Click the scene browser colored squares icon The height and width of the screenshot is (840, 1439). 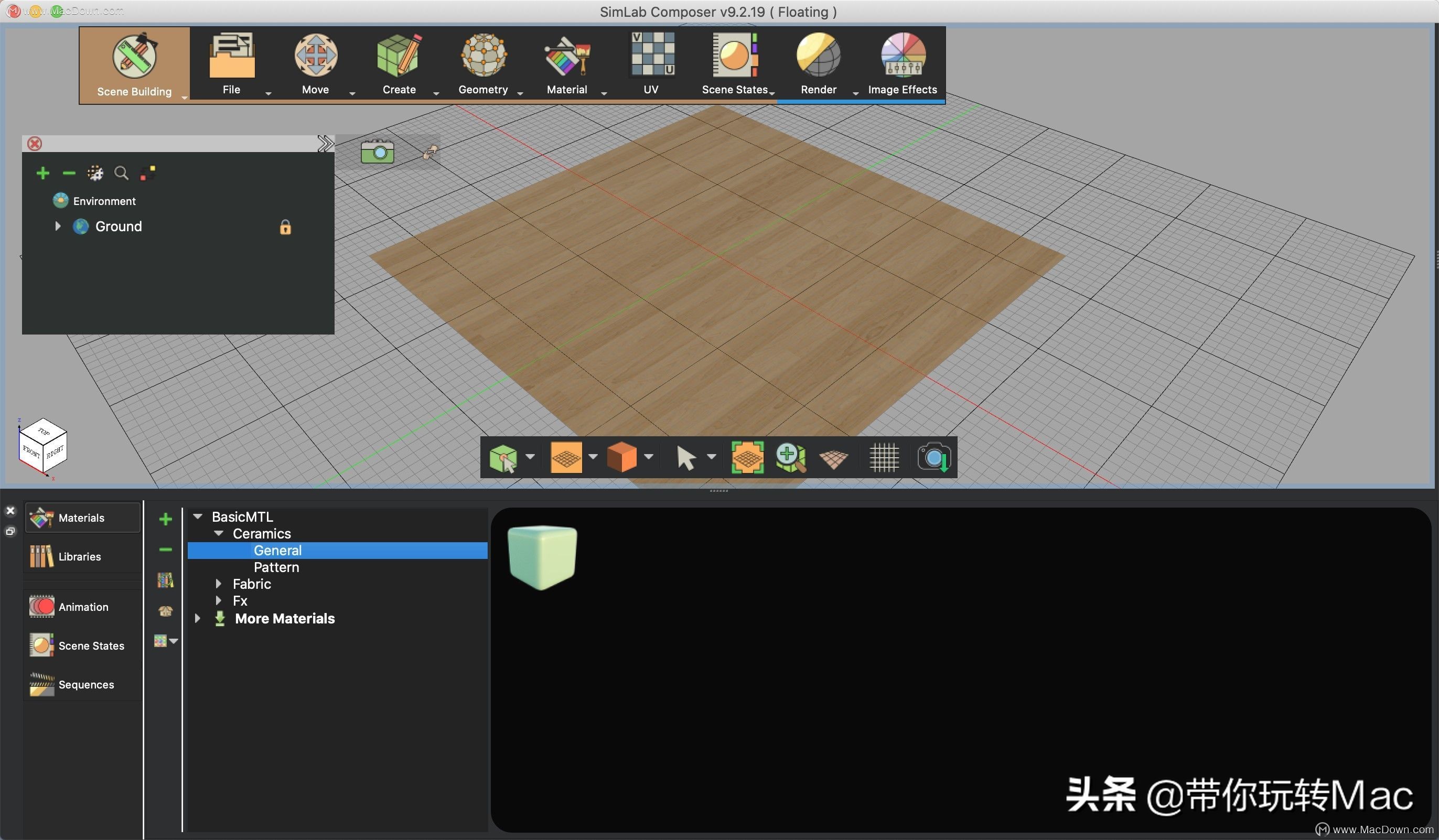coord(148,173)
